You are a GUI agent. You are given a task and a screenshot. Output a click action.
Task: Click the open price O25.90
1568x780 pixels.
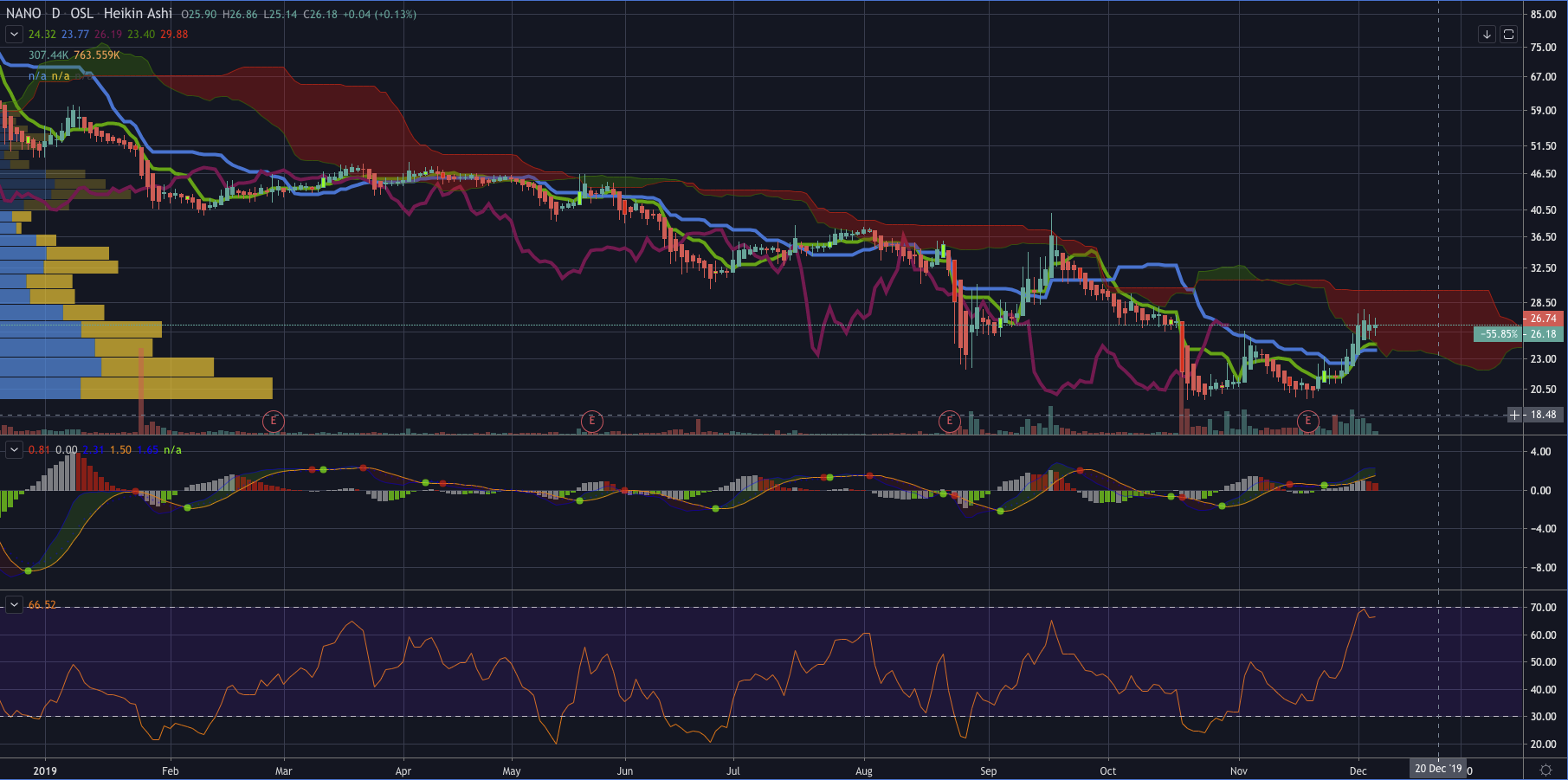pos(199,15)
